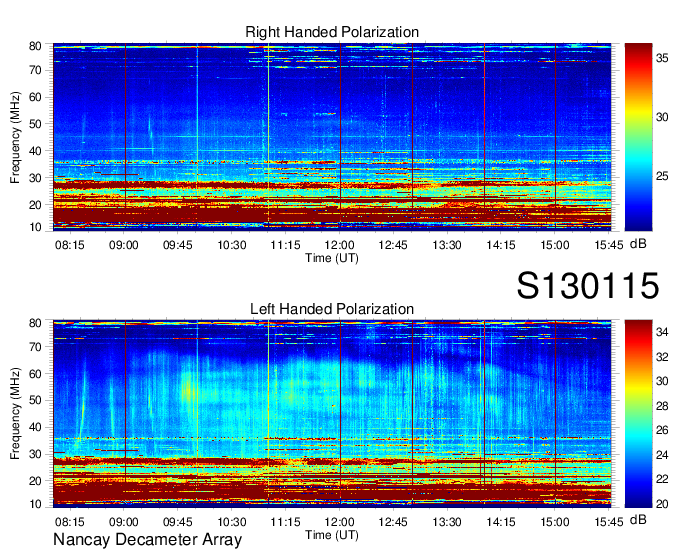Image resolution: width=680 pixels, height=552 pixels.
Task: Click the "12:45" time tick of Left Handed plot
Action: (x=393, y=522)
